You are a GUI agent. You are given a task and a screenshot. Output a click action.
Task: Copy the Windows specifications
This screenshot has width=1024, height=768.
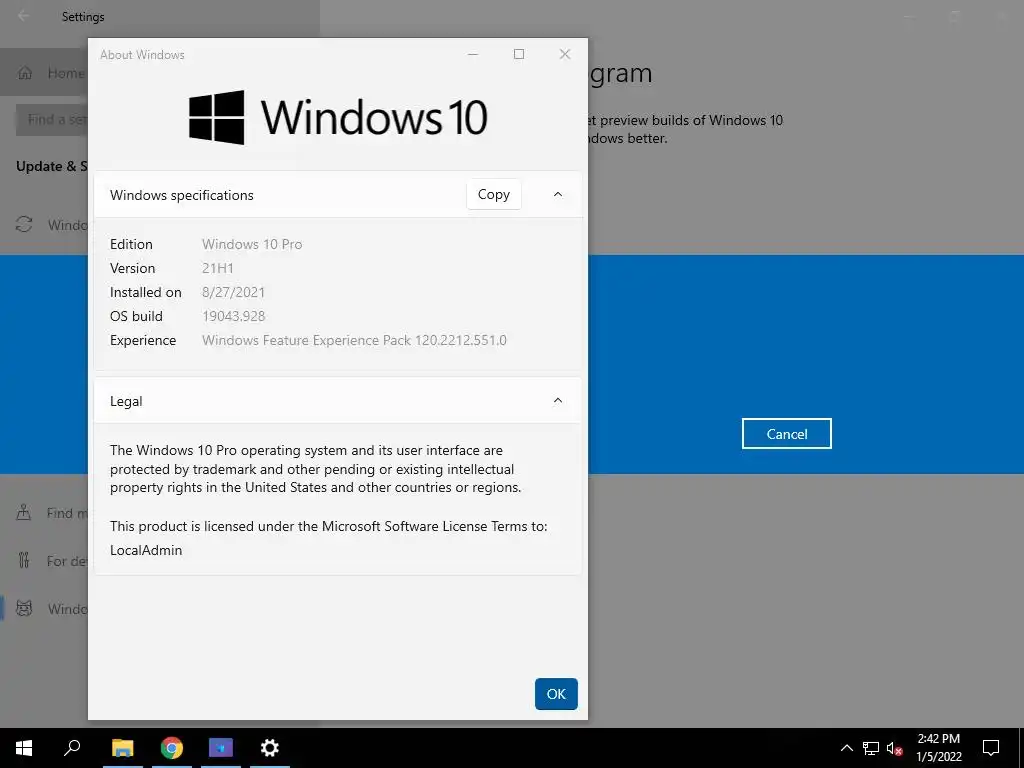[x=494, y=195]
